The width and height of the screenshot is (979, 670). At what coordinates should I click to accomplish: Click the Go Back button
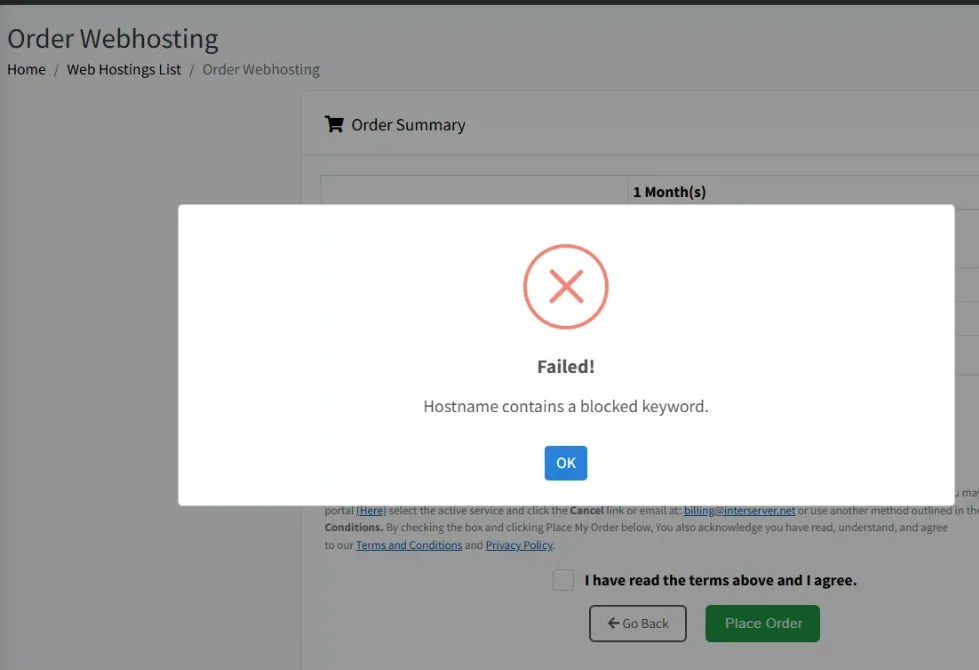[x=637, y=623]
